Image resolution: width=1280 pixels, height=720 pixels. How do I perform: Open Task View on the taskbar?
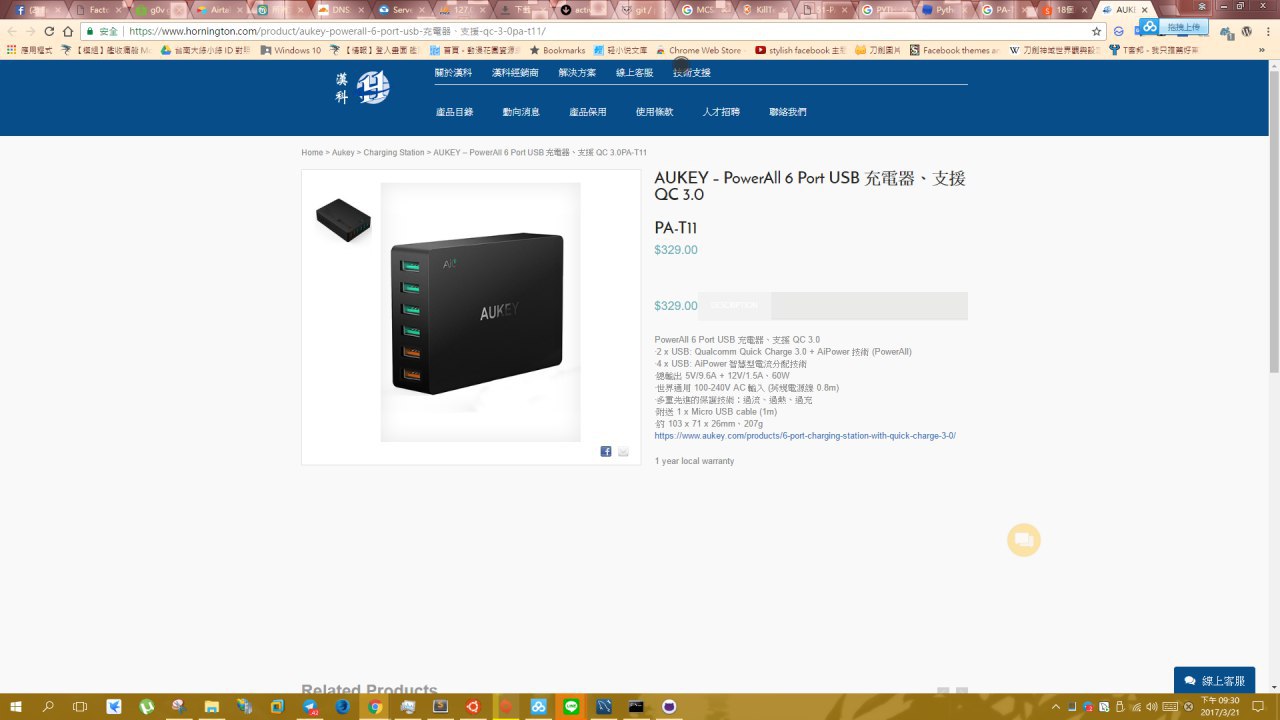tap(80, 706)
